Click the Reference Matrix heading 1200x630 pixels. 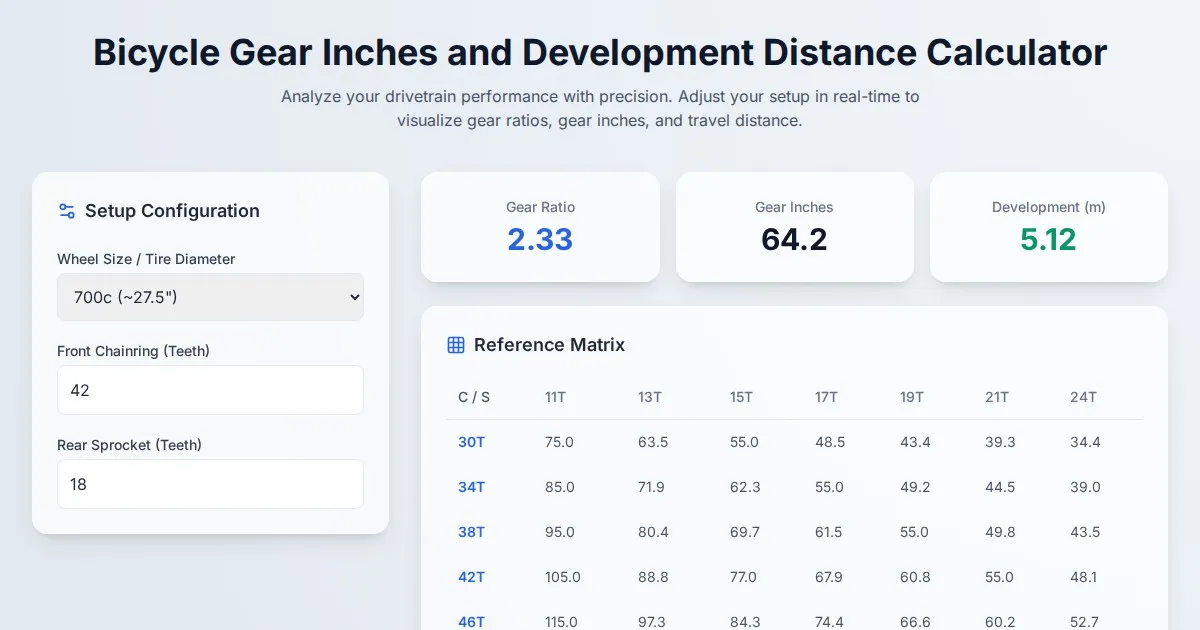click(x=549, y=345)
